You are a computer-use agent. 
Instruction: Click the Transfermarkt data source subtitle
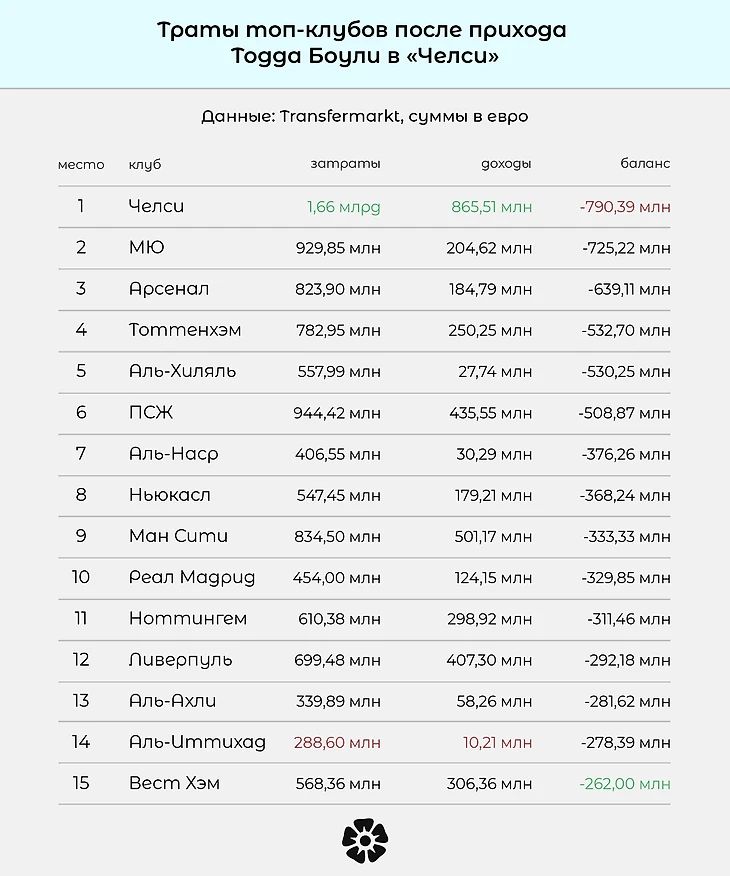pos(364,116)
